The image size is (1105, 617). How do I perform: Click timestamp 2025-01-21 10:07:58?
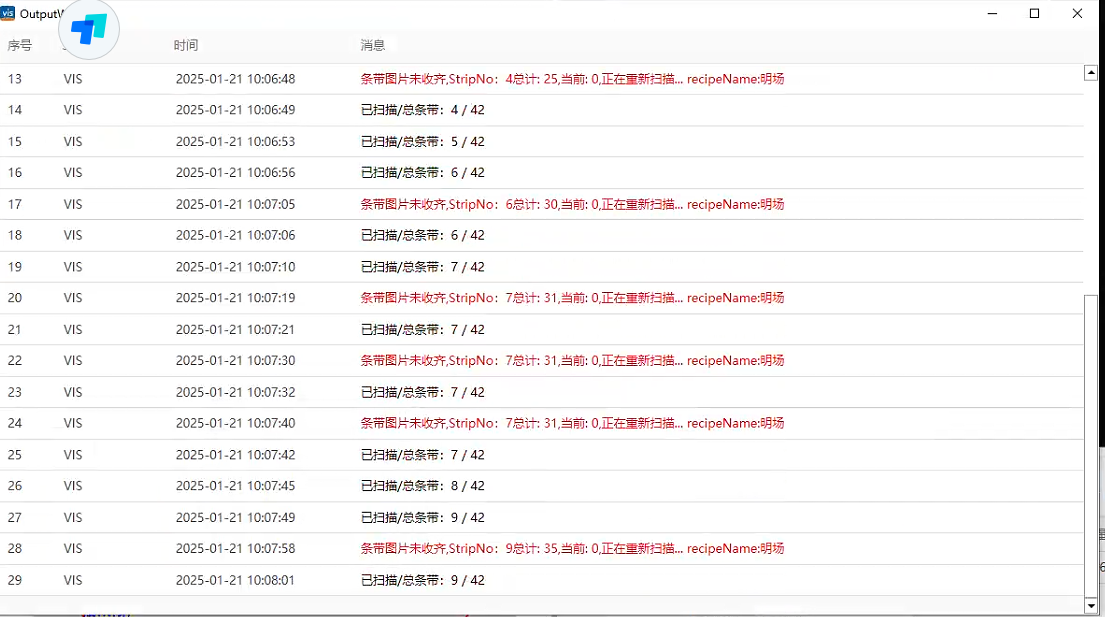click(x=235, y=549)
